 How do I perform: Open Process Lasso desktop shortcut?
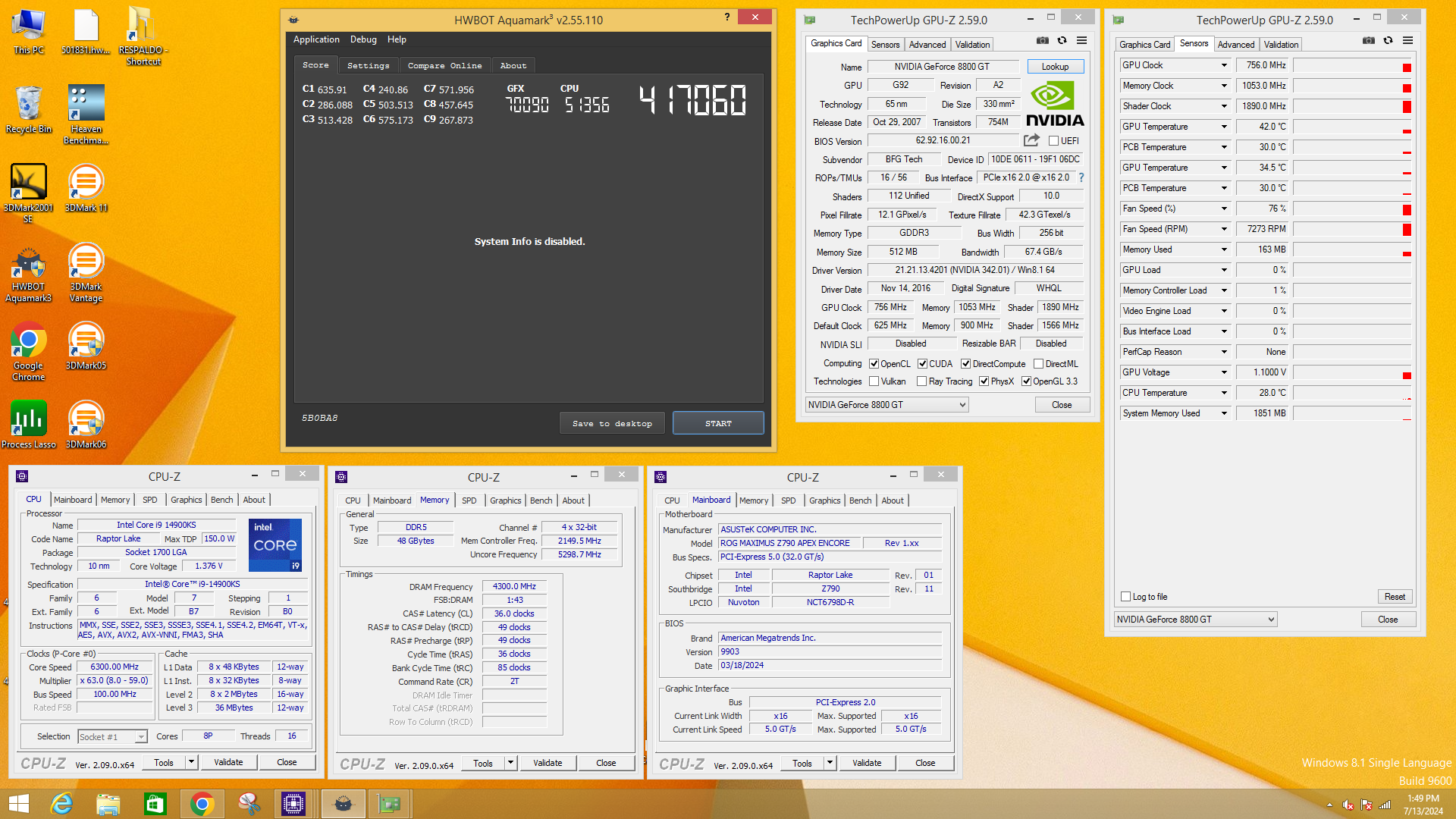[x=29, y=425]
